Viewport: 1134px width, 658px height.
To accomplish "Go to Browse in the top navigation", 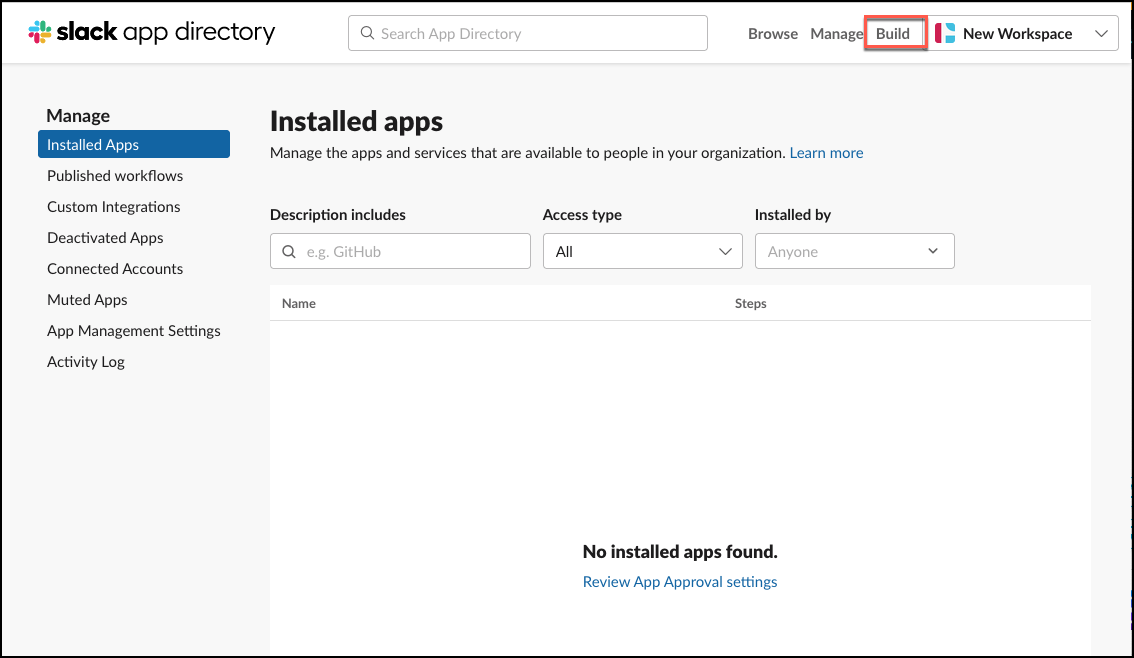I will (x=772, y=33).
